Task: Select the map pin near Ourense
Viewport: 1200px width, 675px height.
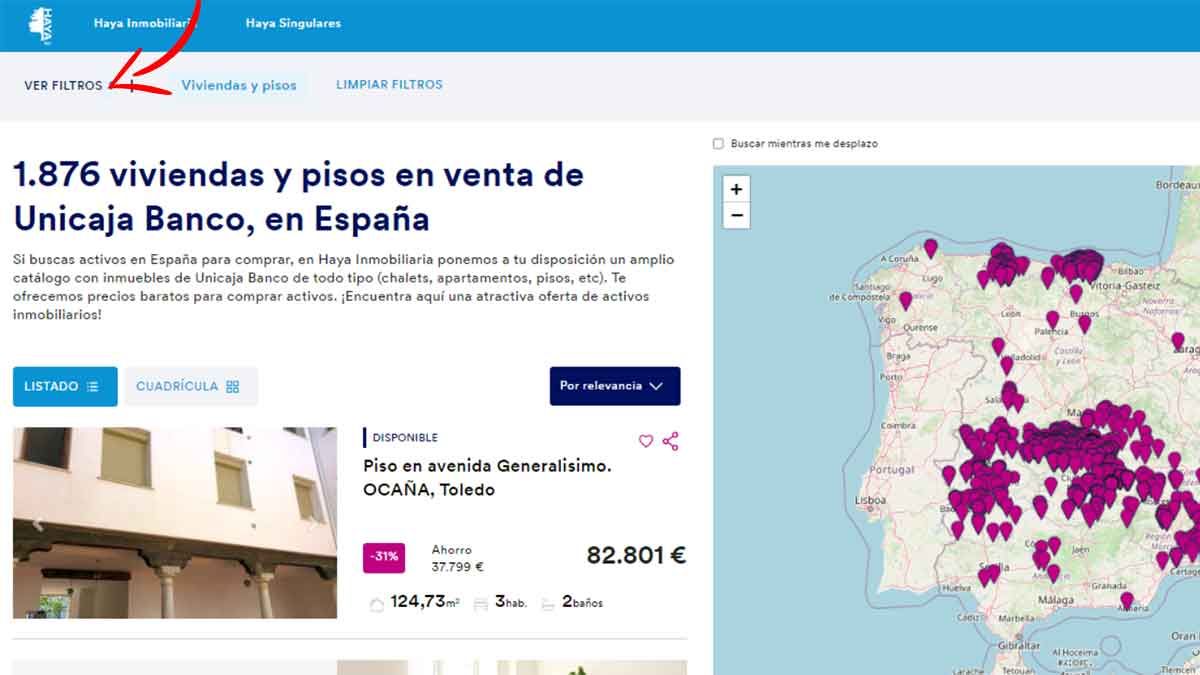Action: 905,299
